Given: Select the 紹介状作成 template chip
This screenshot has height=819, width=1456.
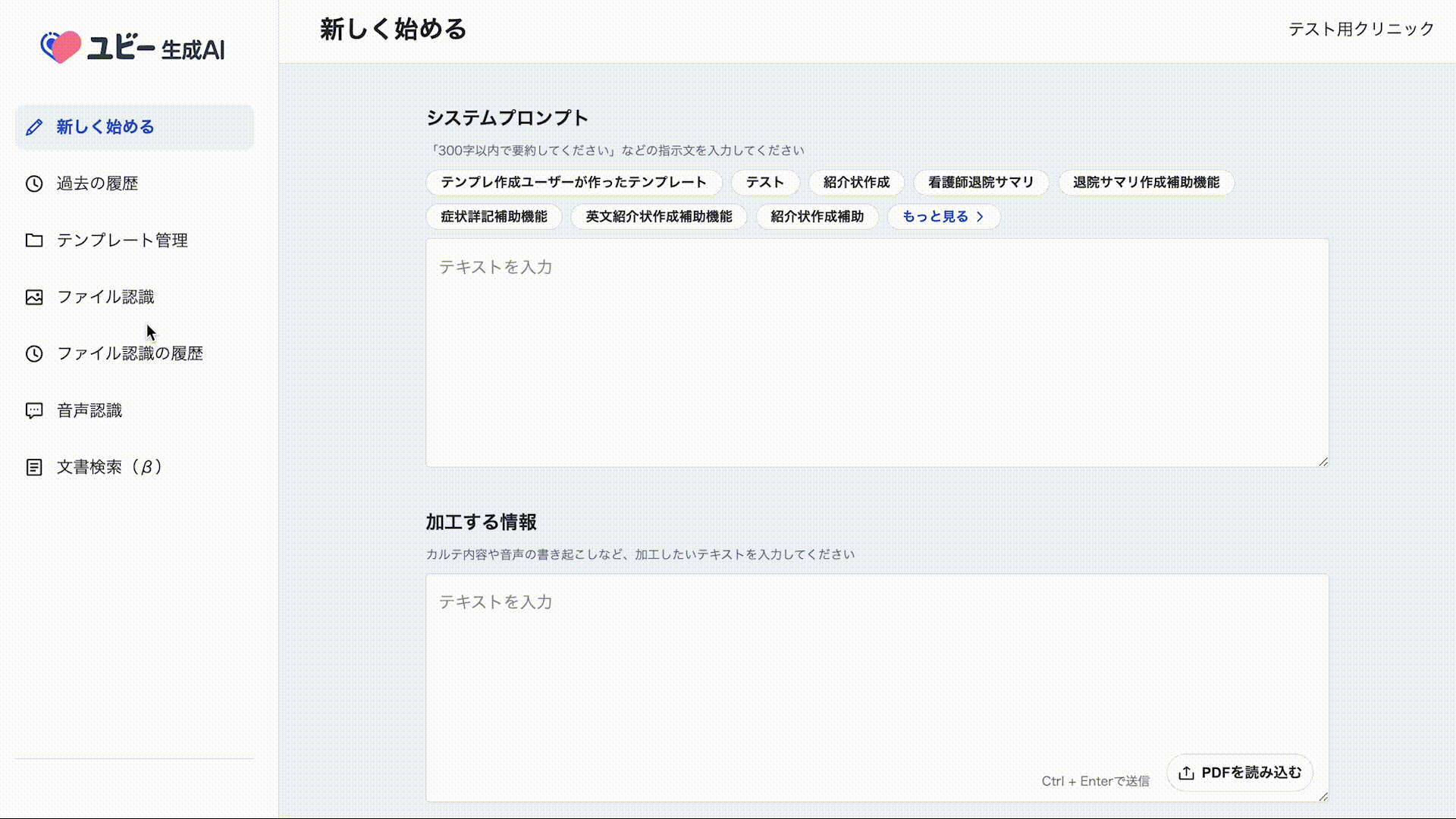Looking at the screenshot, I should click(856, 183).
